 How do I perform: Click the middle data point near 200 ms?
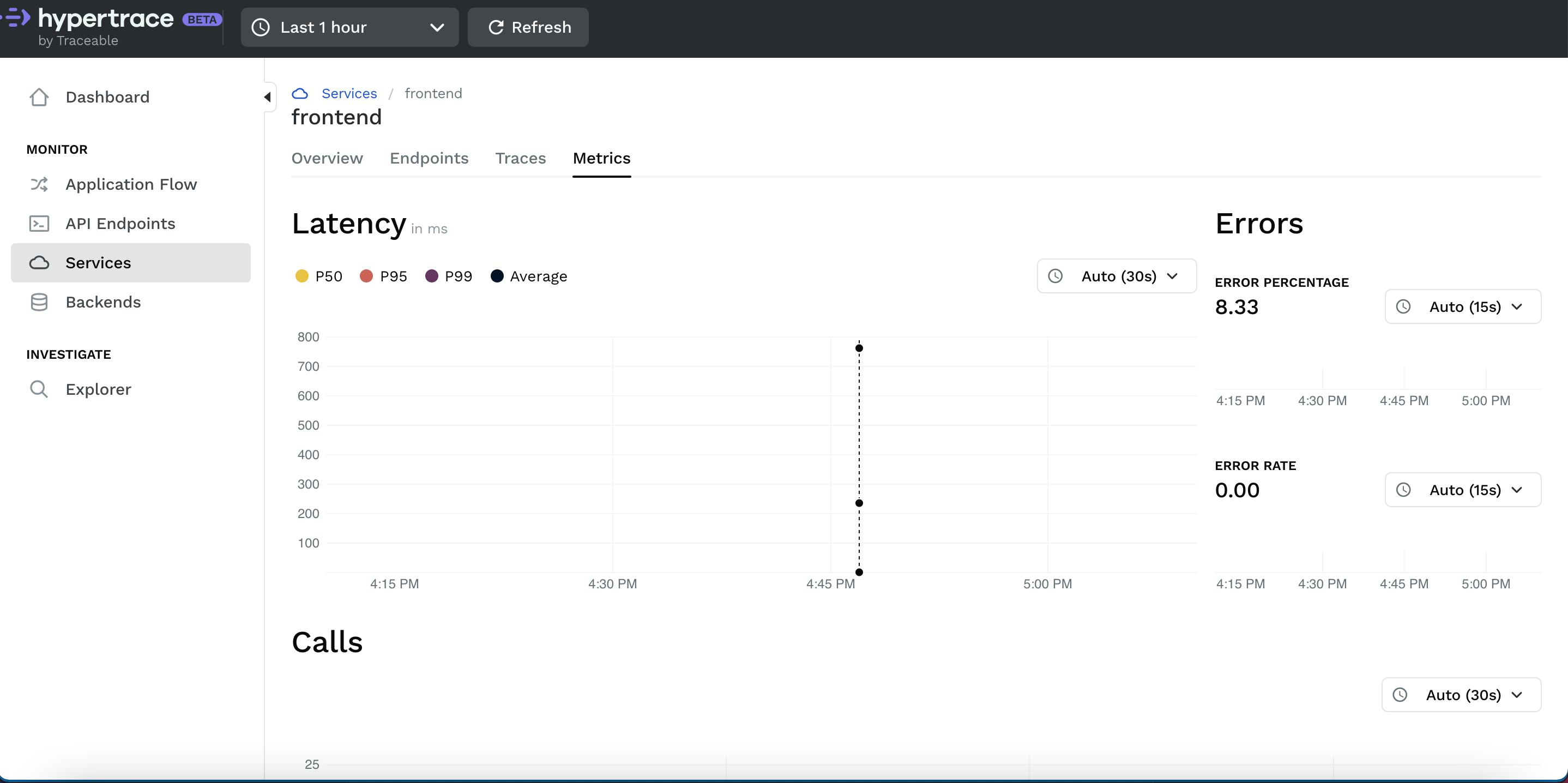click(x=859, y=503)
